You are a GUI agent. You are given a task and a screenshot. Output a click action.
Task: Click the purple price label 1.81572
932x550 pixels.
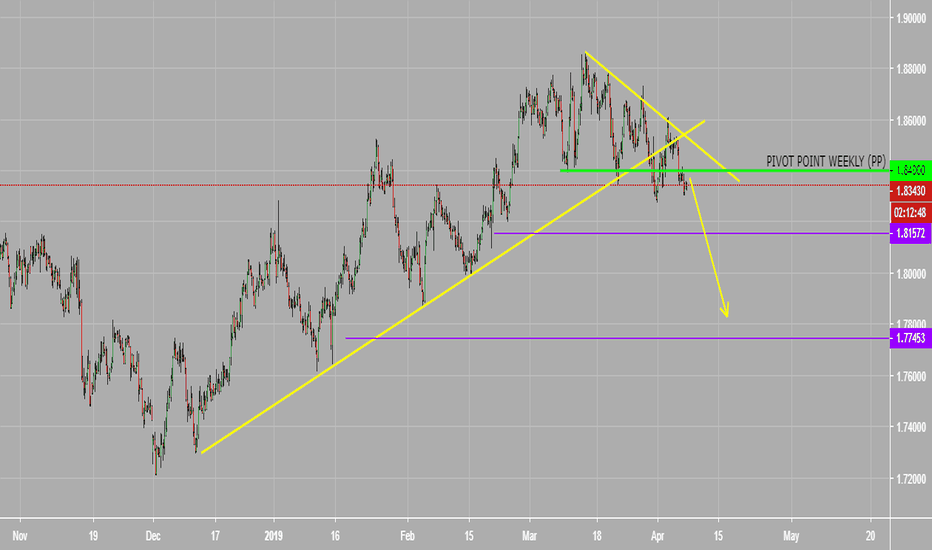(911, 233)
